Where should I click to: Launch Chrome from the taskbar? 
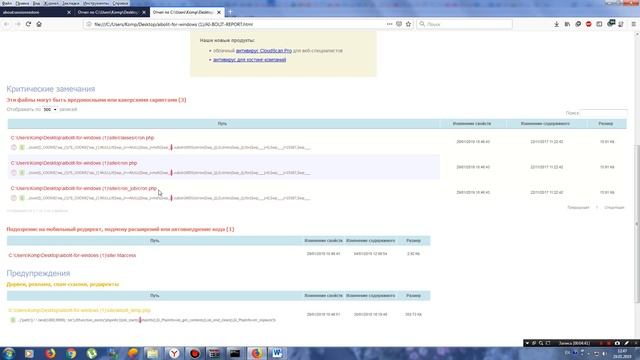pyautogui.click(x=71, y=353)
